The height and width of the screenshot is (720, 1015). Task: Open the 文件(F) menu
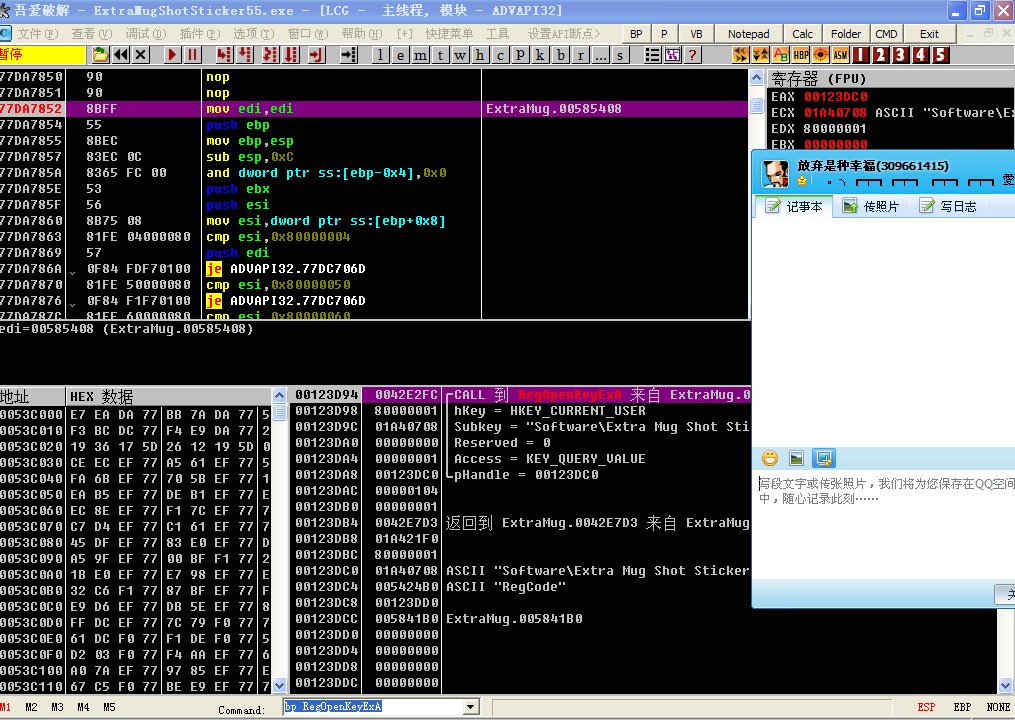[38, 34]
